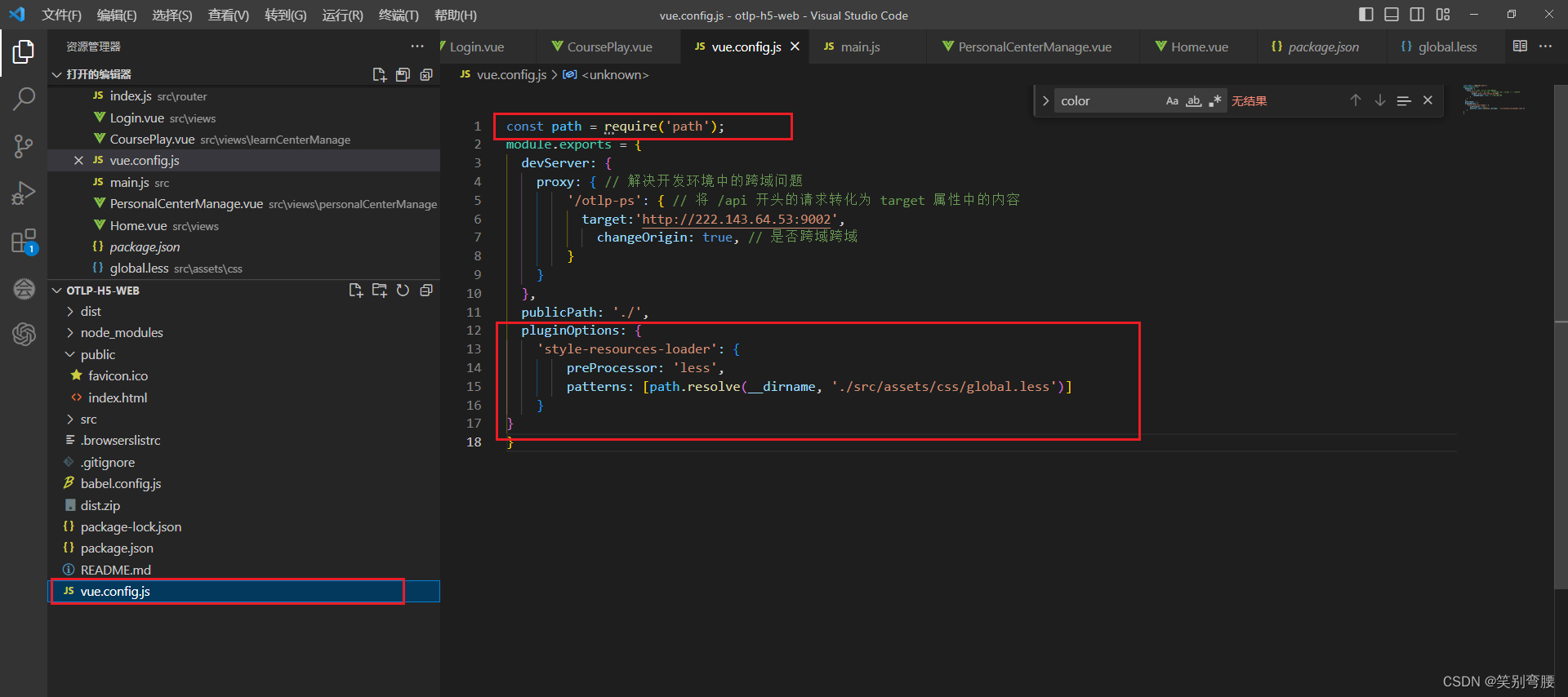
Task: Open the Explorer view in activity bar
Action: coord(24,52)
